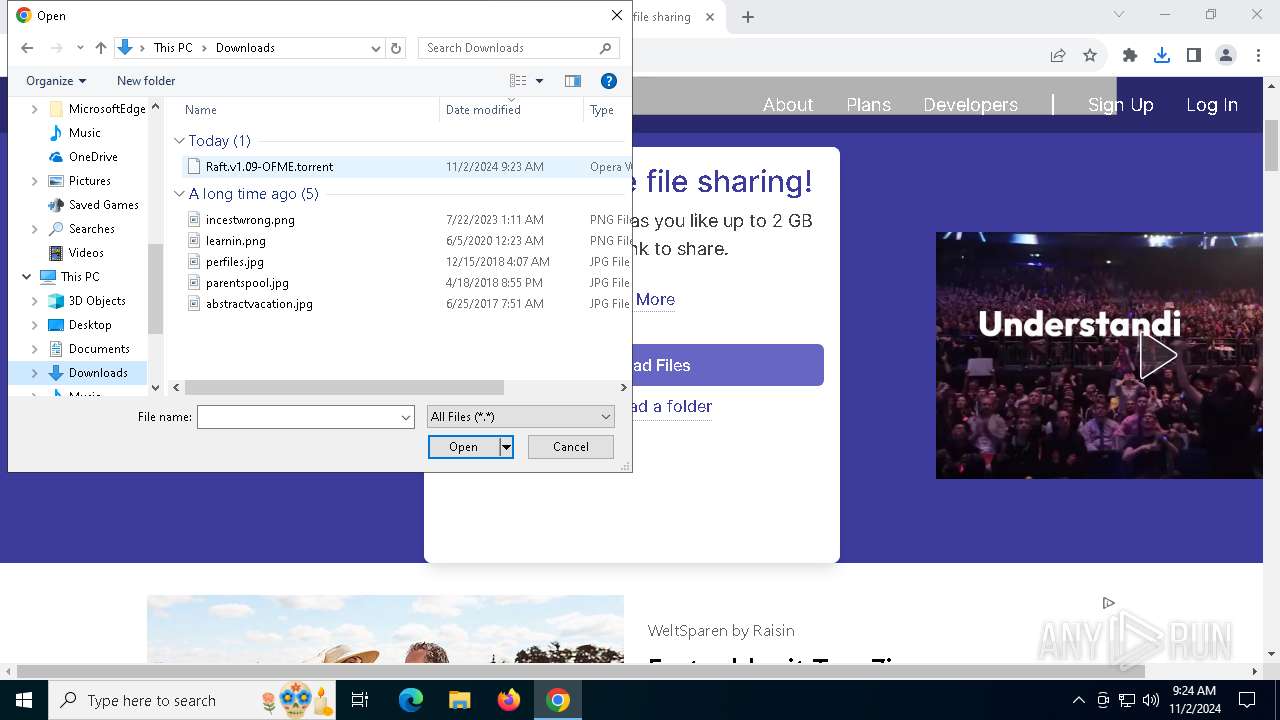This screenshot has height=720, width=1280.
Task: Click the change view icon
Action: click(x=518, y=81)
